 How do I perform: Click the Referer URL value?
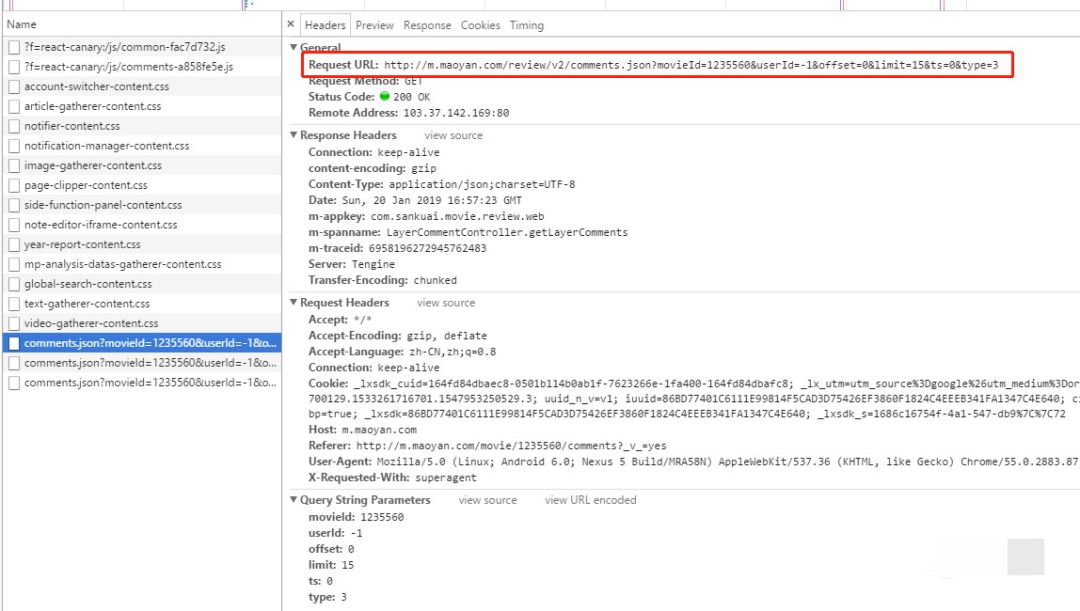[x=511, y=446]
